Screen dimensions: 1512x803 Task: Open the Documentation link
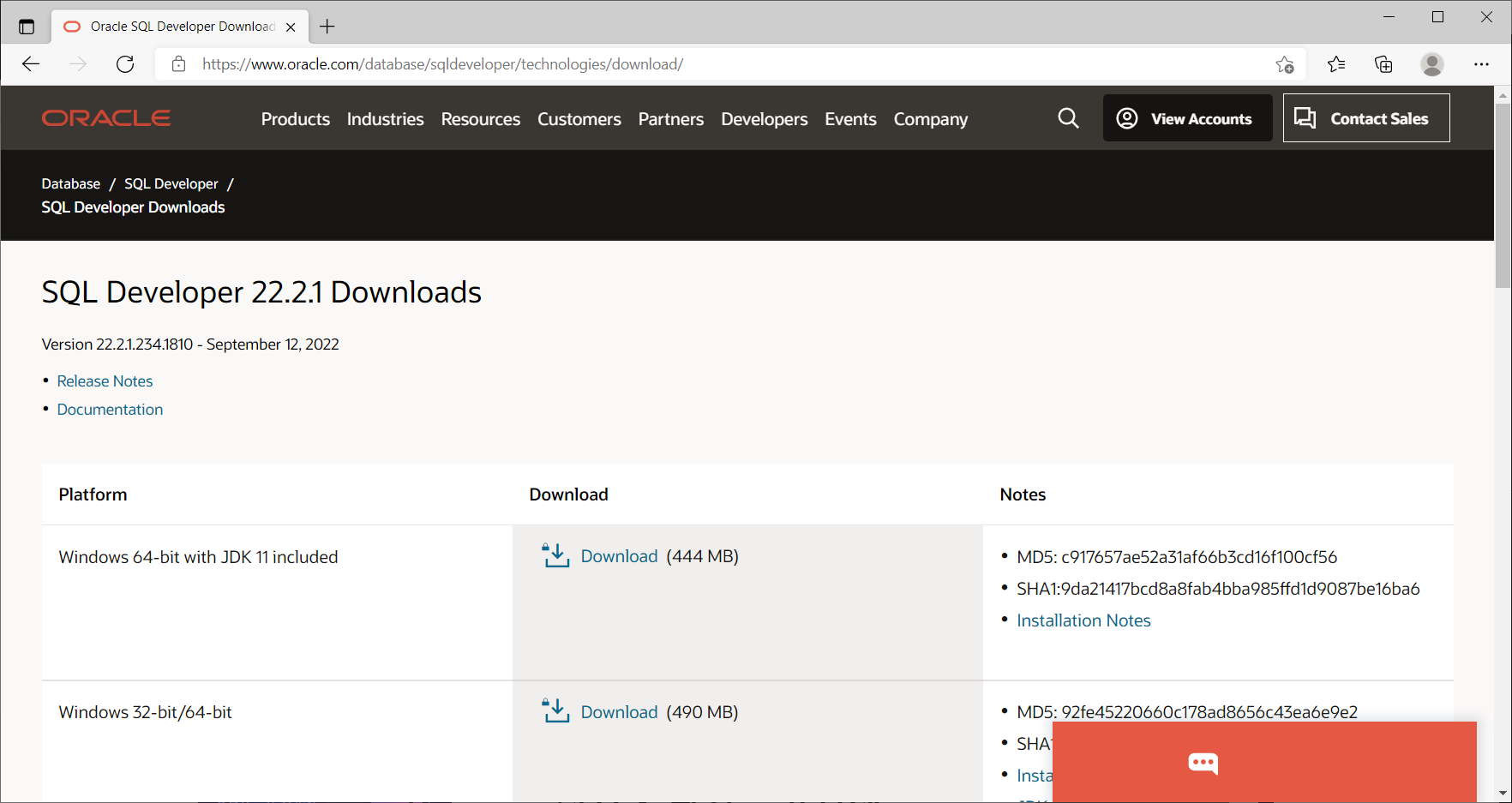click(x=111, y=410)
